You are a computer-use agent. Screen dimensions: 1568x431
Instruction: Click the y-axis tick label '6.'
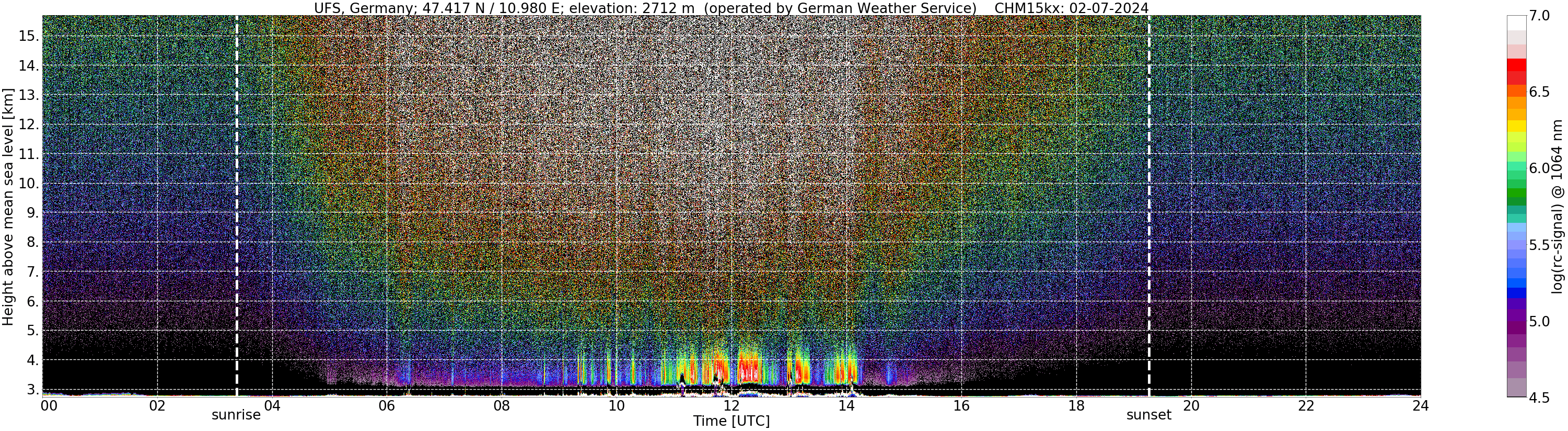(x=33, y=301)
